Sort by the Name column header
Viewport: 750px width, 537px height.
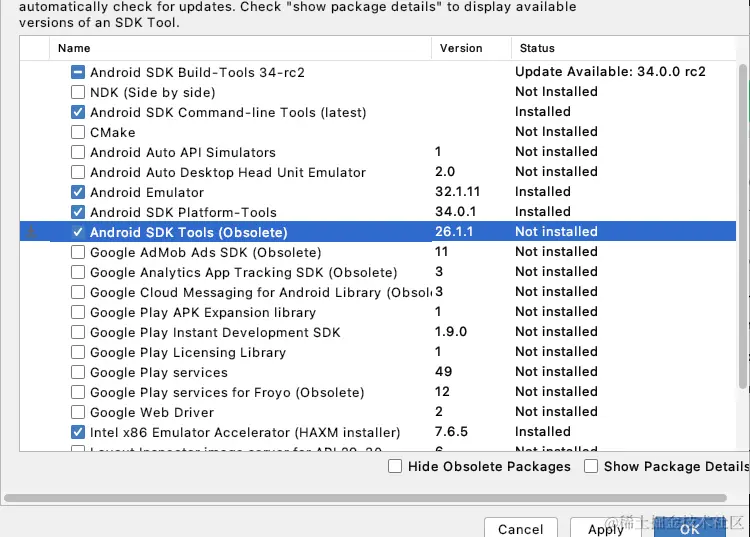[240, 48]
